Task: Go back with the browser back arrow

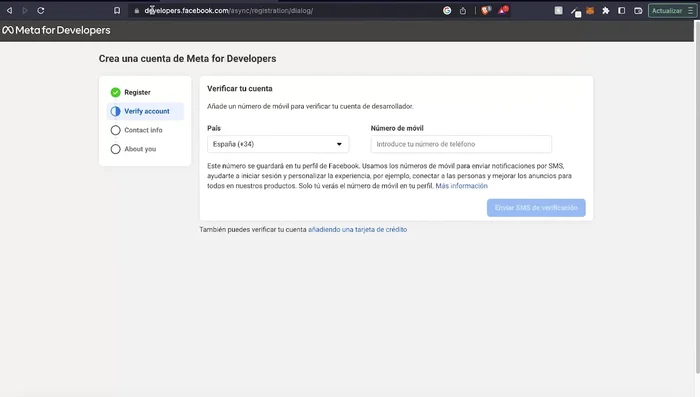Action: [9, 10]
